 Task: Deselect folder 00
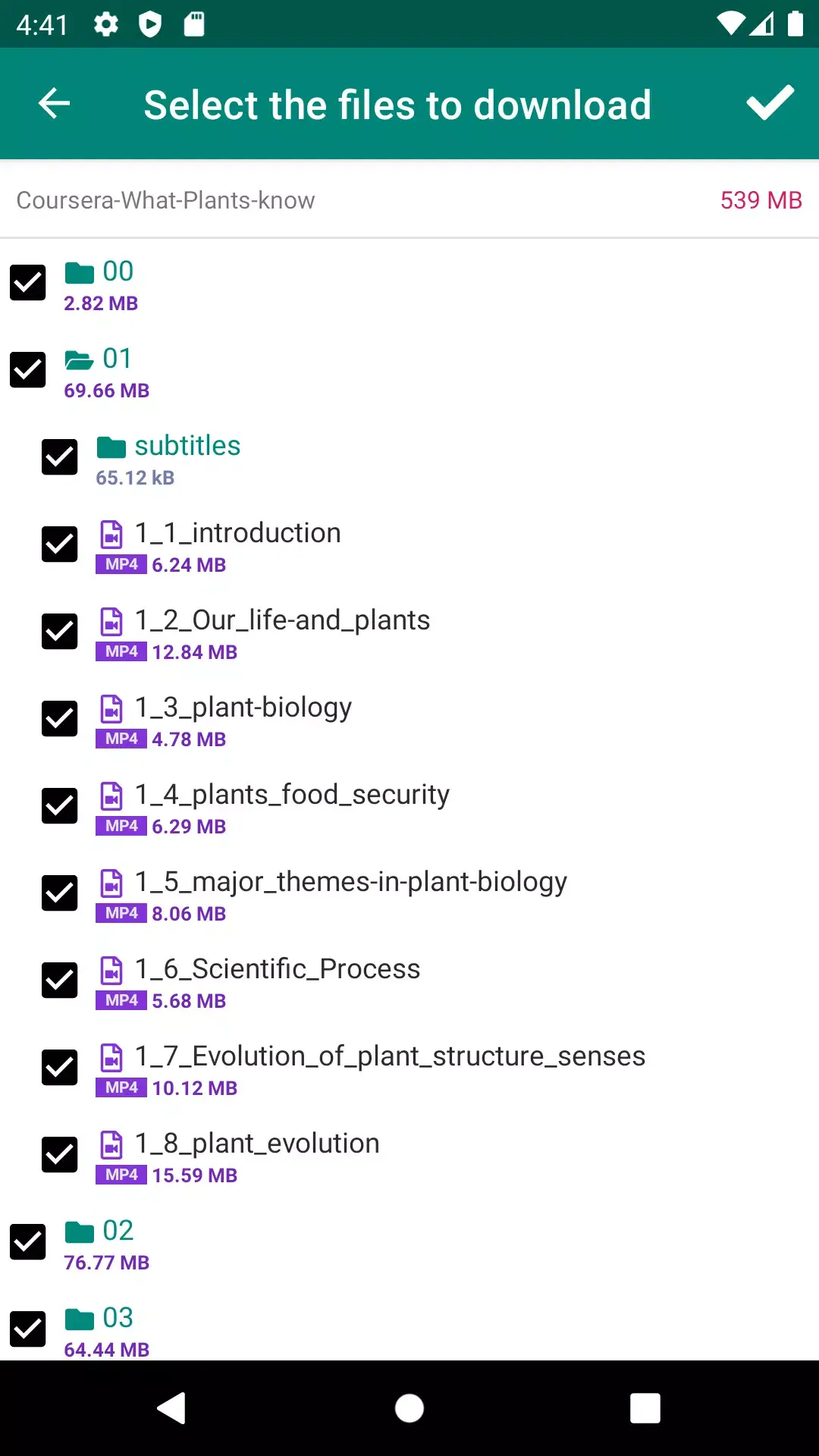[28, 284]
